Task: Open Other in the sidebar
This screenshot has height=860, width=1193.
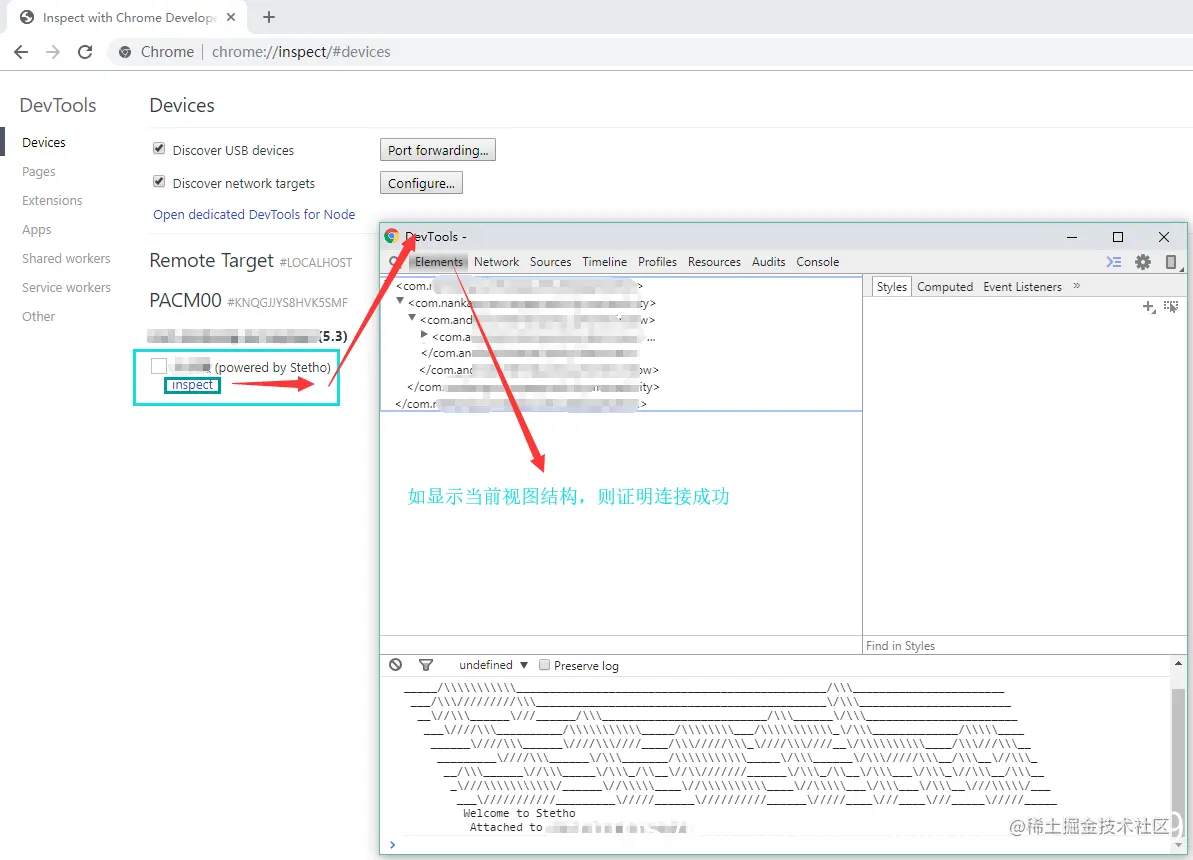Action: 38,316
